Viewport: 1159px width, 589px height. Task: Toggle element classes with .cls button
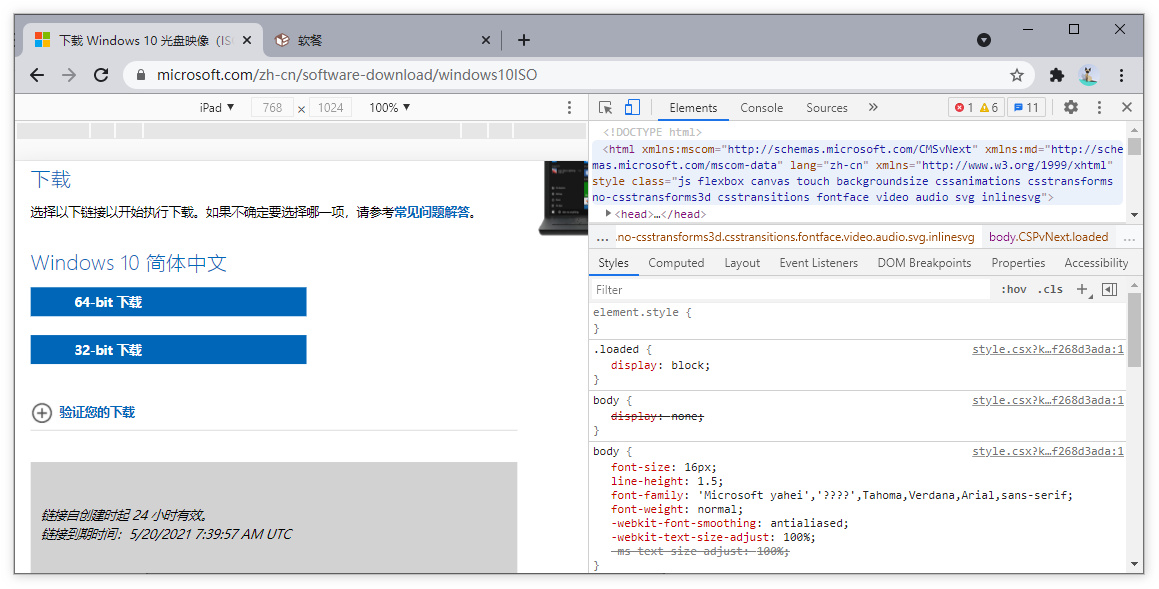(x=1050, y=289)
